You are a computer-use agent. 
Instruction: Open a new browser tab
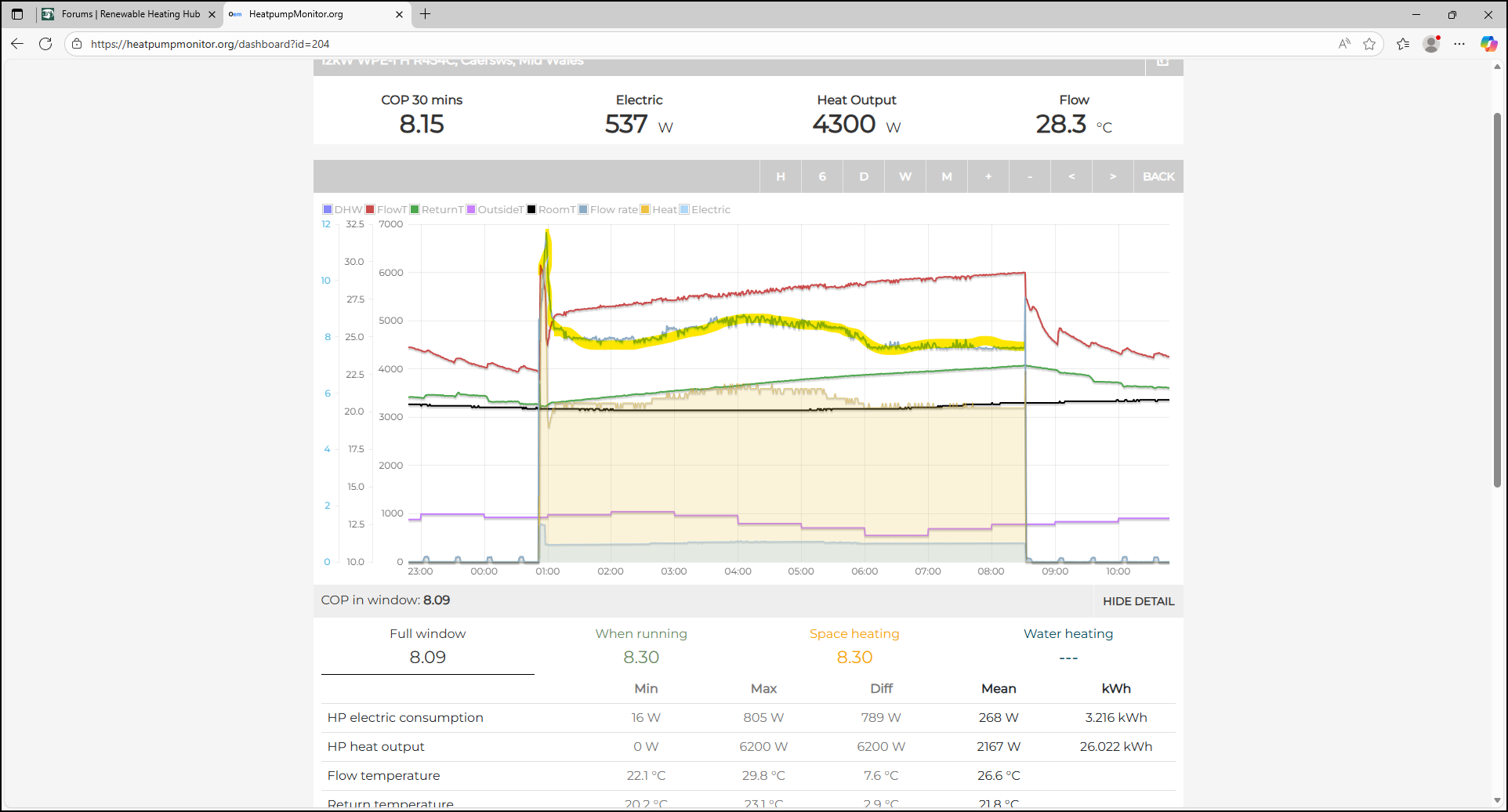click(425, 14)
